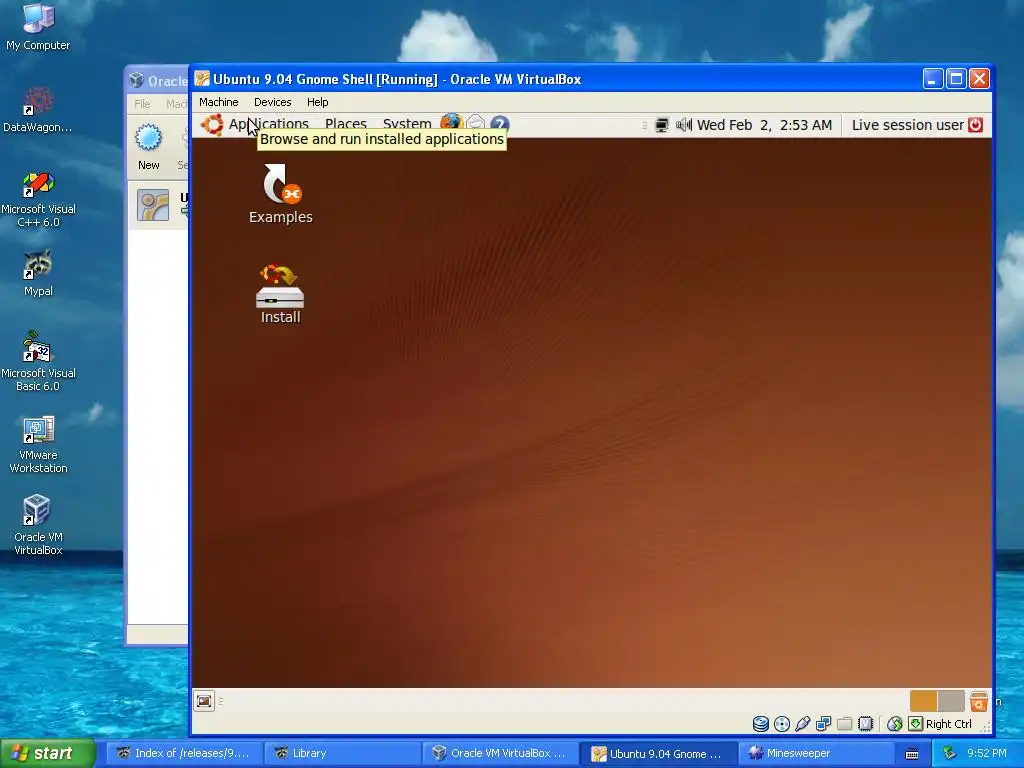Open the My Computer desktop icon
The width and height of the screenshot is (1024, 768).
click(x=38, y=27)
